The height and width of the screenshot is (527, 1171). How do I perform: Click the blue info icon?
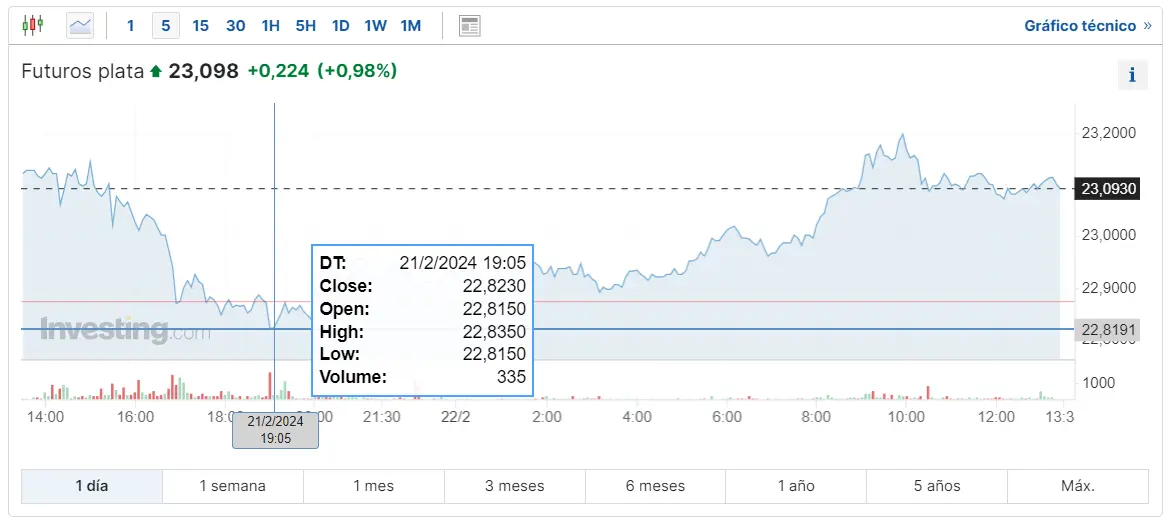[1132, 74]
